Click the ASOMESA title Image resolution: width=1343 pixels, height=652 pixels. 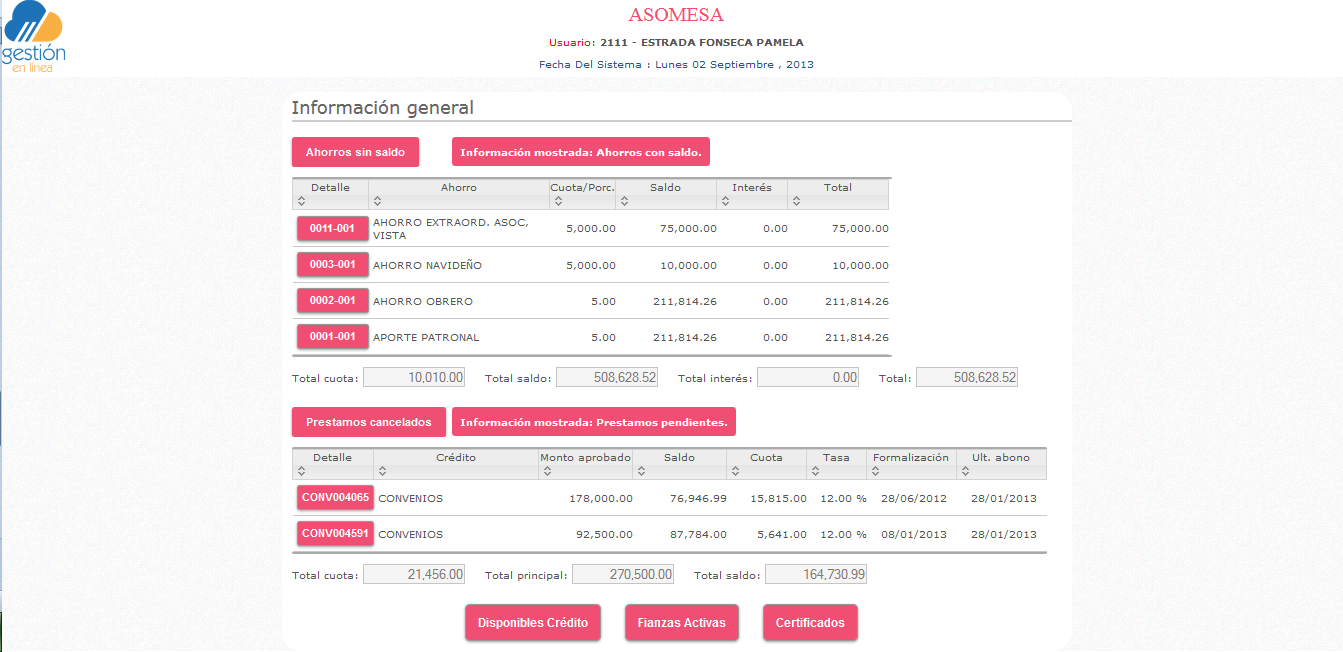pyautogui.click(x=676, y=15)
